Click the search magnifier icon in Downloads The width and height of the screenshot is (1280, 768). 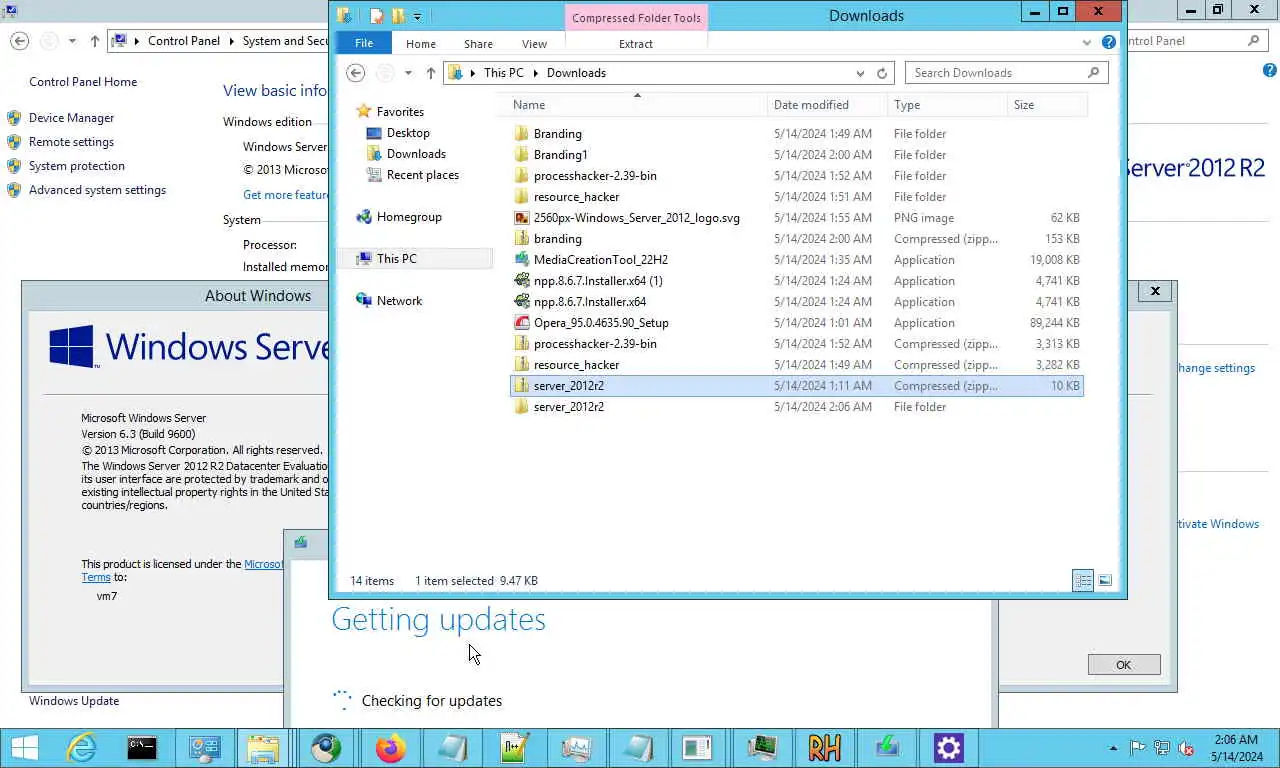pyautogui.click(x=1093, y=73)
